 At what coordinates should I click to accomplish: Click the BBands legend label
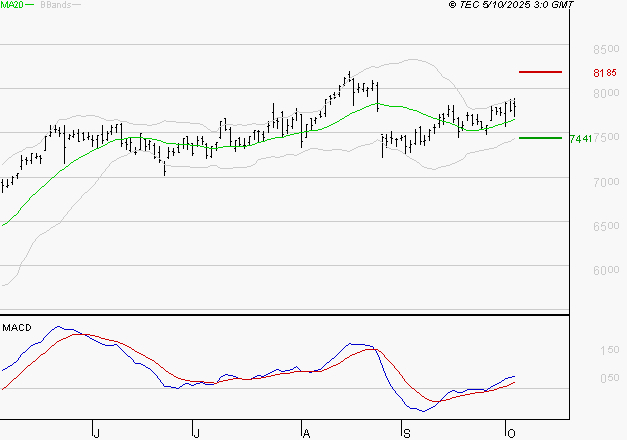56,5
